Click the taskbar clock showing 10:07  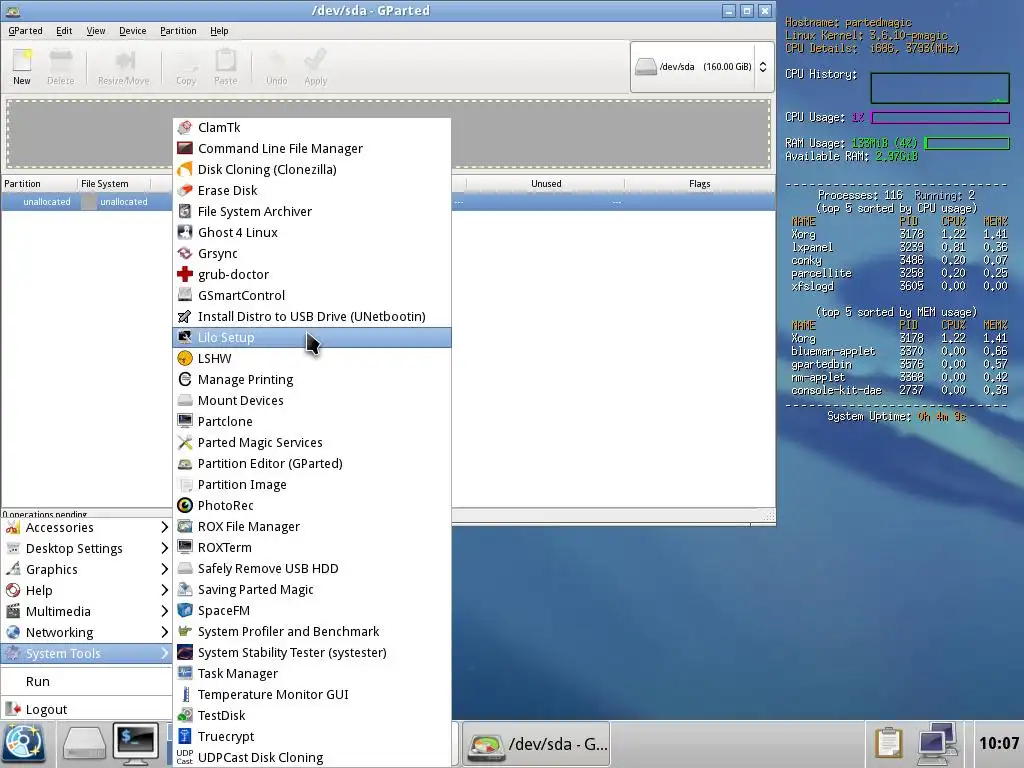(x=999, y=744)
